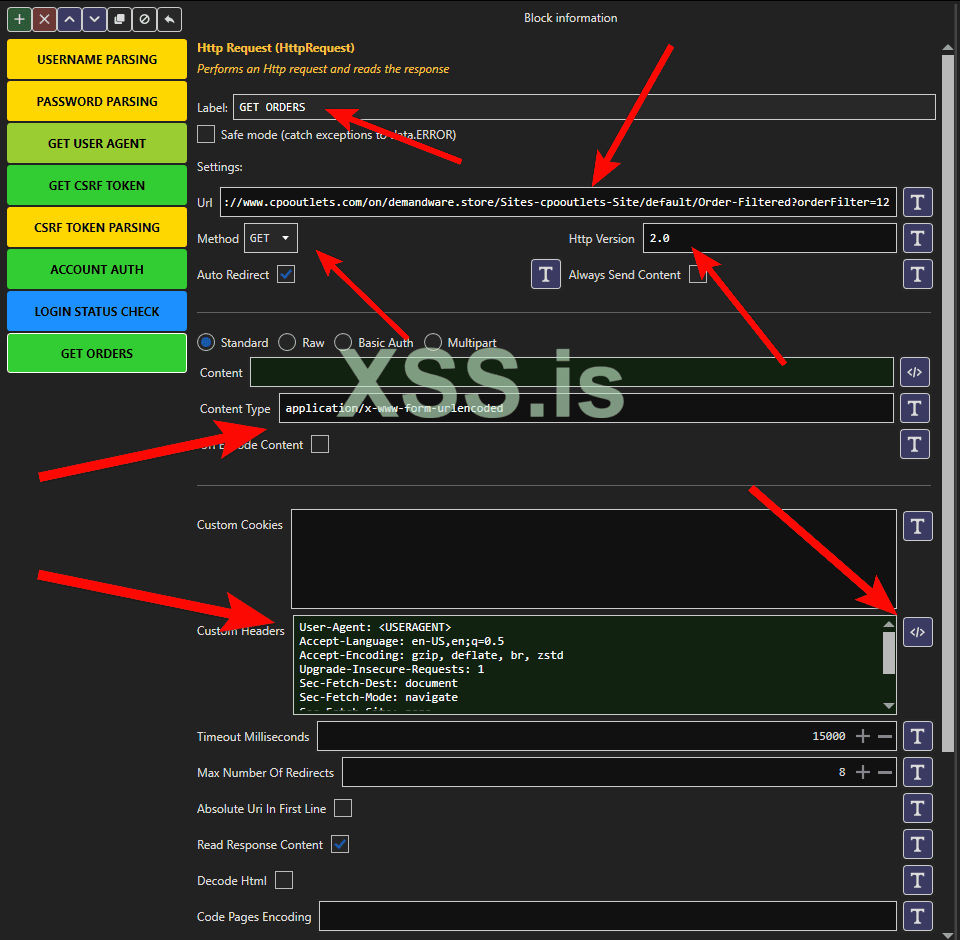The image size is (960, 940).
Task: Move the selected block up
Action: coord(70,20)
